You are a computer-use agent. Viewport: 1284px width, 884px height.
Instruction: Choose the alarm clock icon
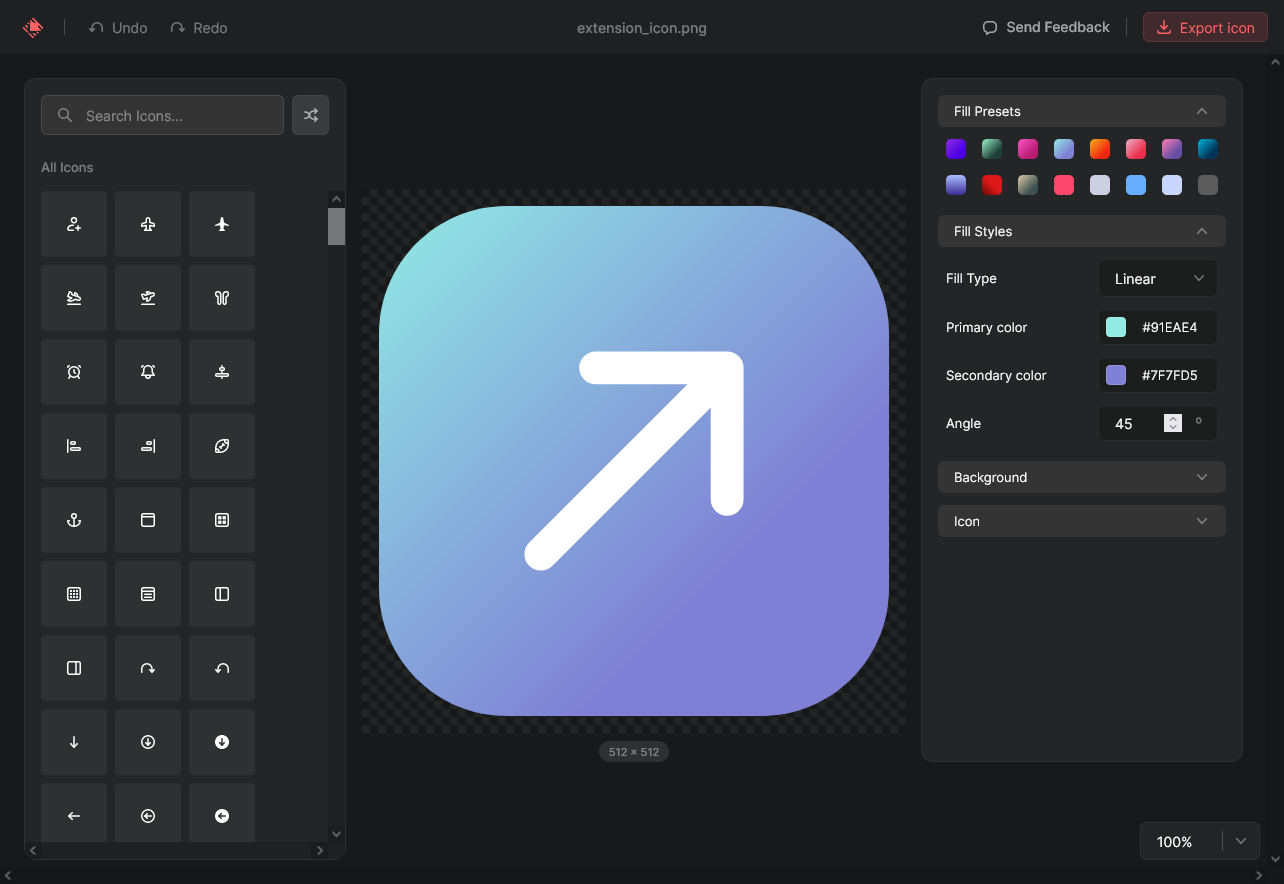pos(74,372)
